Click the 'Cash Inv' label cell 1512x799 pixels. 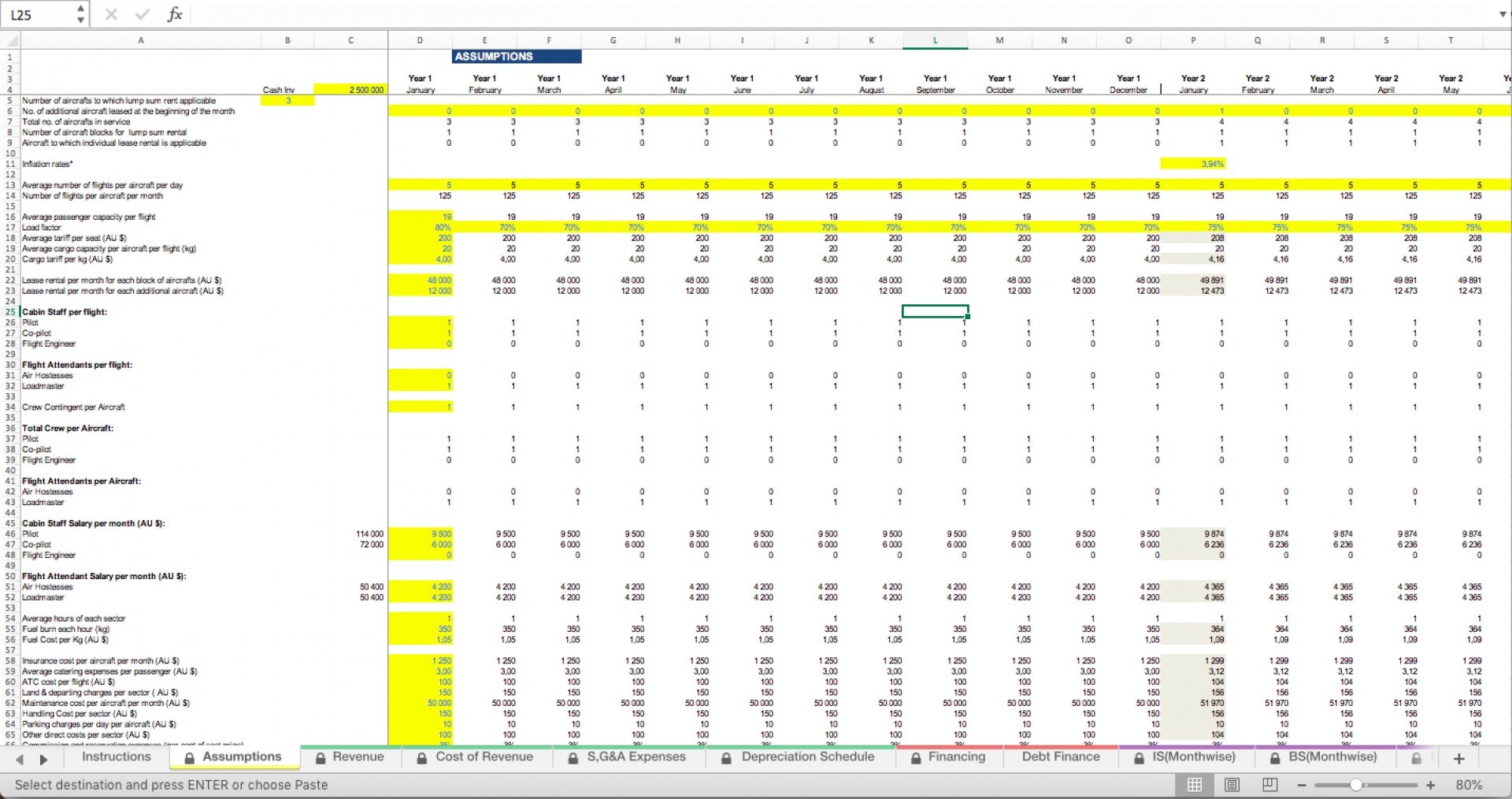278,90
